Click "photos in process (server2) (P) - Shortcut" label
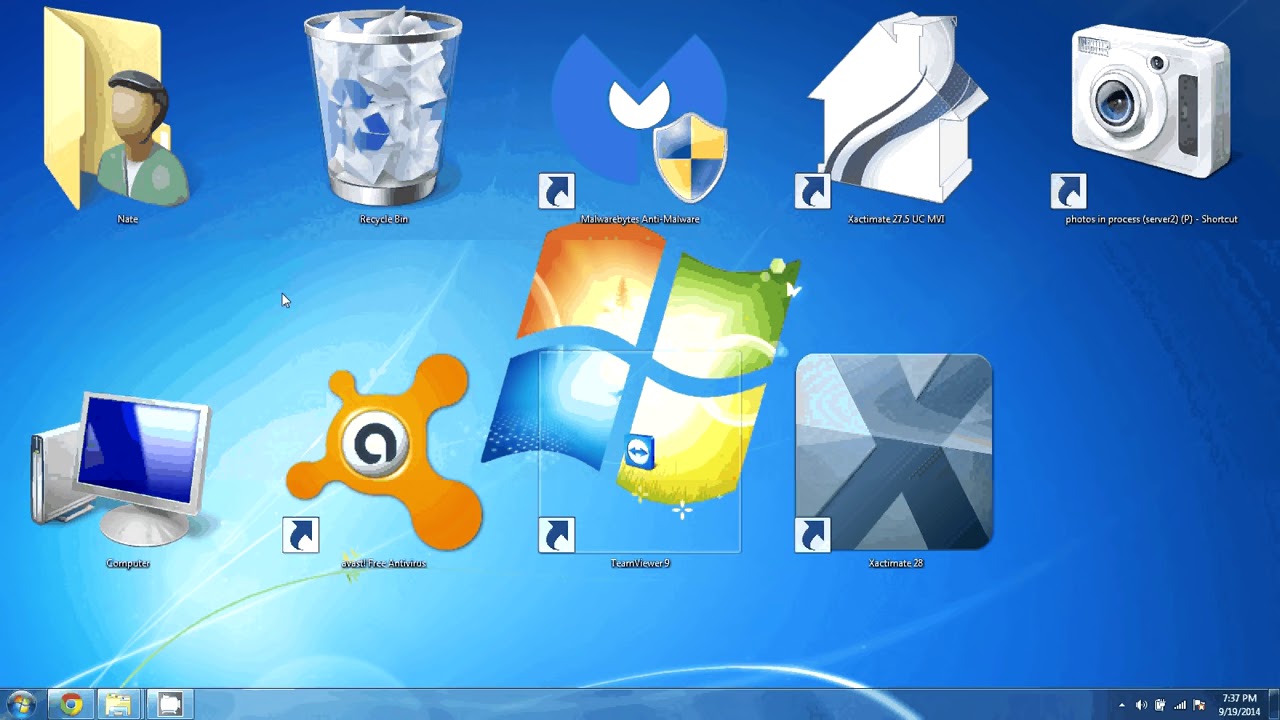1280x720 pixels. [1151, 219]
